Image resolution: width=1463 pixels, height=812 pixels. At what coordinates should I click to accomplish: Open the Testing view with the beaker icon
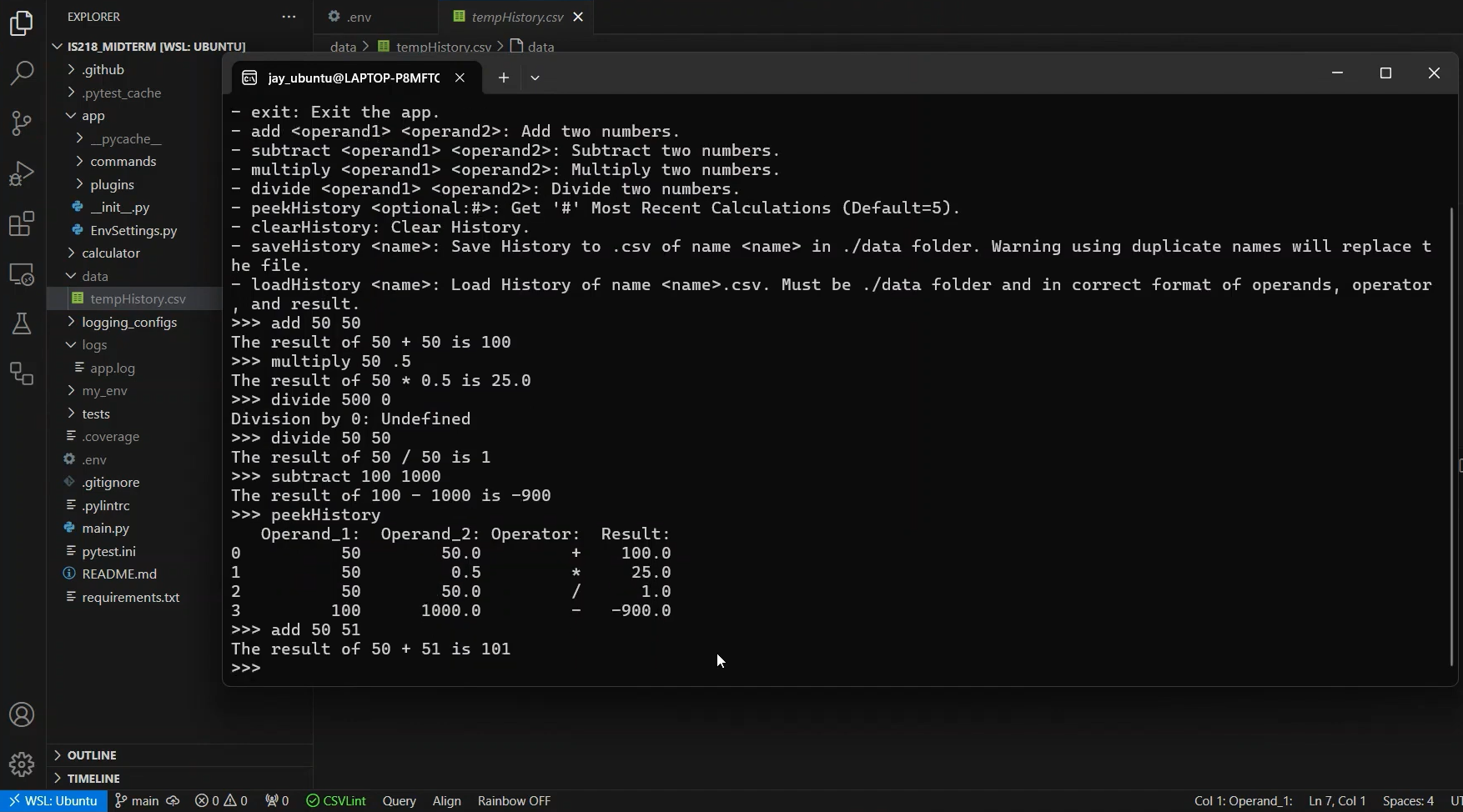click(21, 323)
